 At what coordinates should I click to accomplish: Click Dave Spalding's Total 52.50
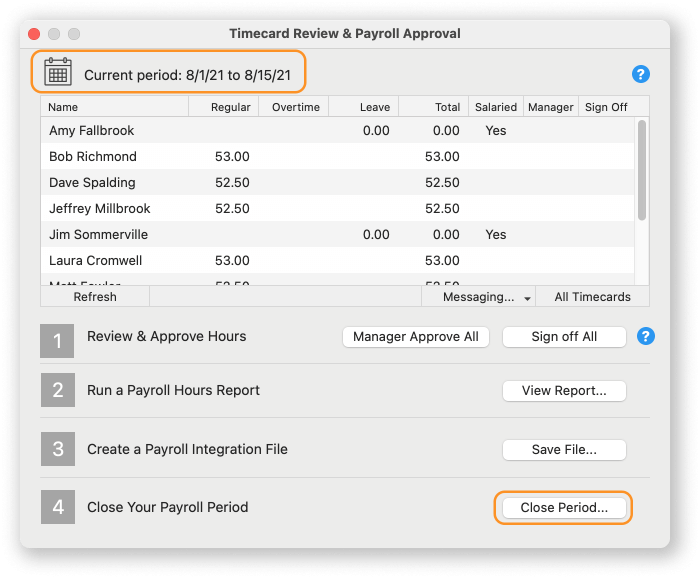[442, 183]
